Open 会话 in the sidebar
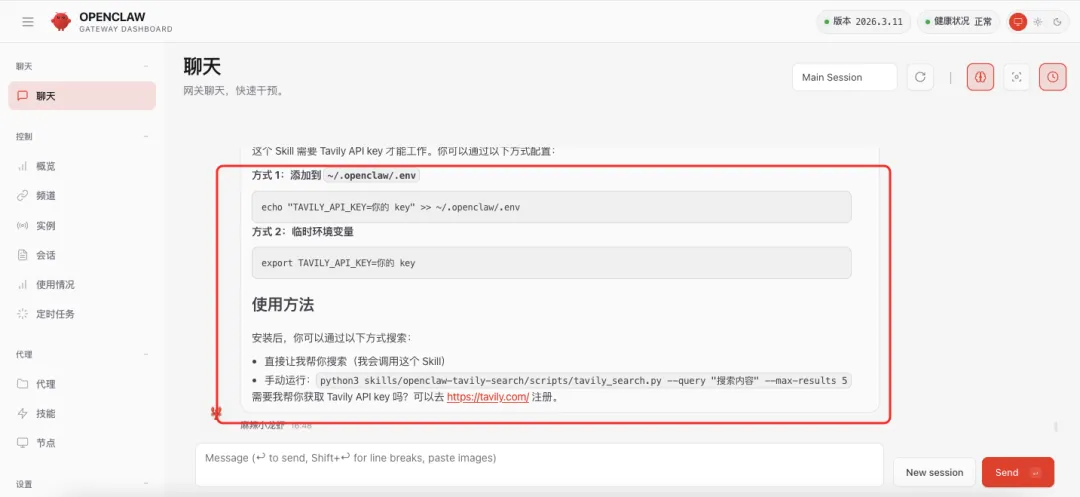1080x497 pixels. point(82,255)
